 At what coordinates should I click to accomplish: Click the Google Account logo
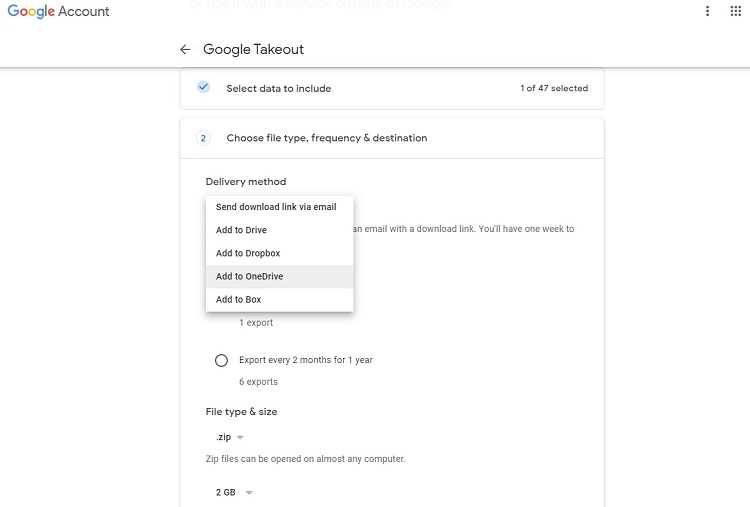[58, 11]
